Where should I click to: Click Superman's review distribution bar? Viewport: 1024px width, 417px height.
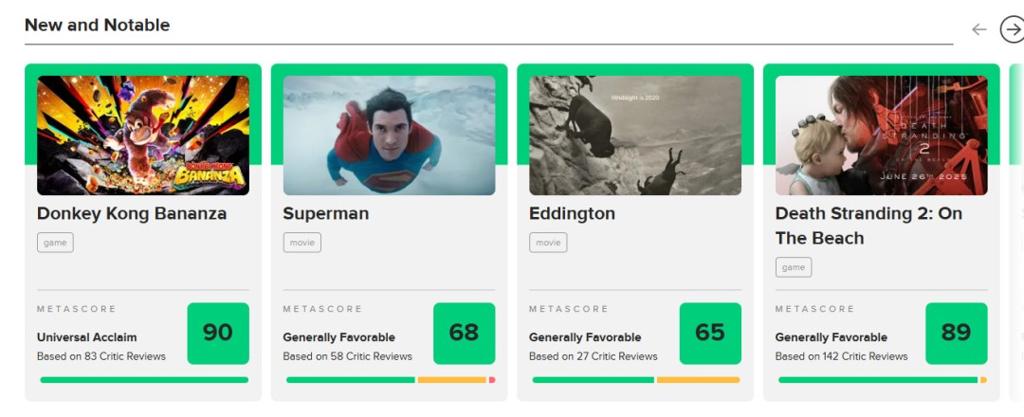click(391, 380)
